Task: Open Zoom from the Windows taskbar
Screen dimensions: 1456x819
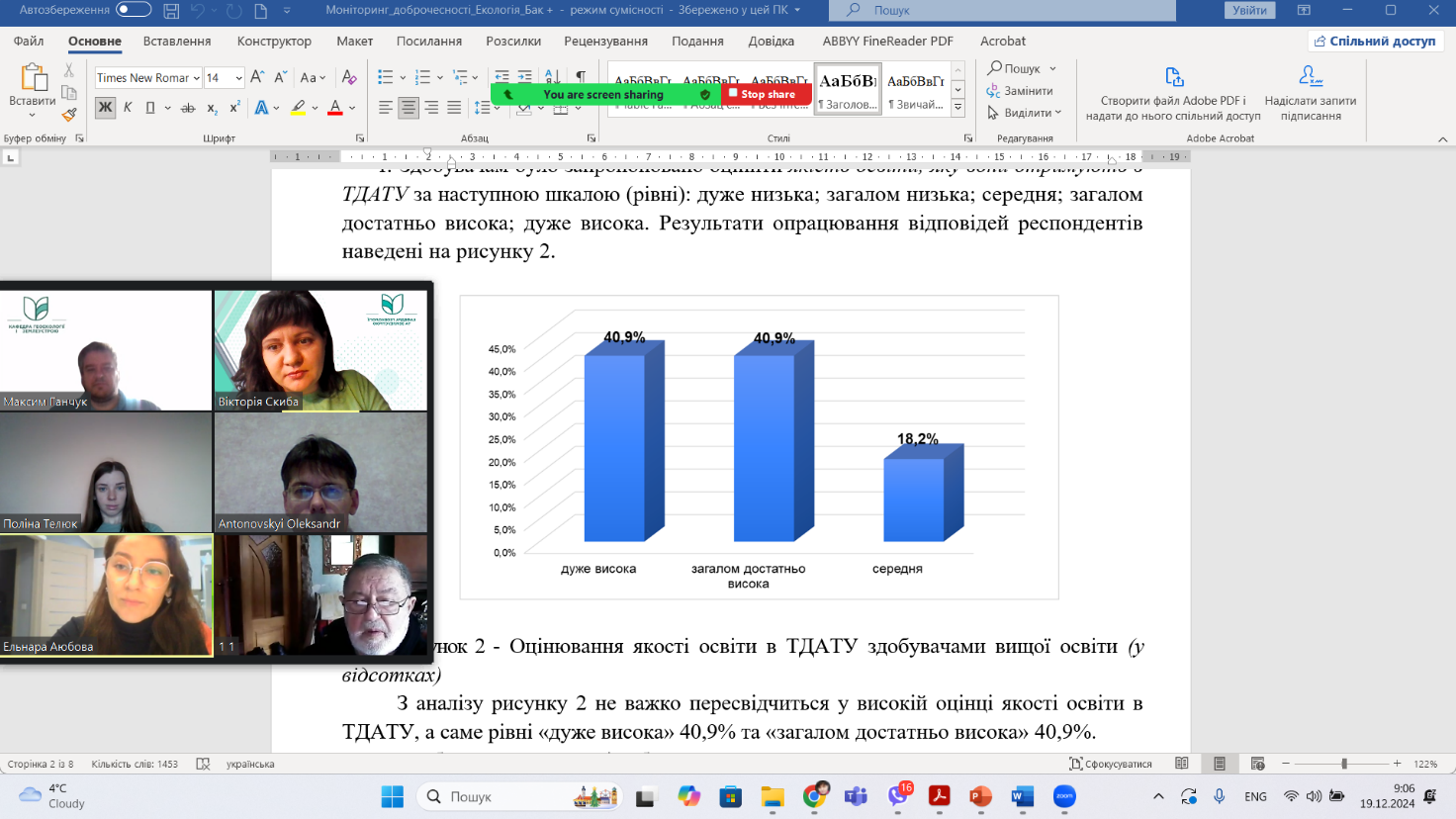Action: [1064, 796]
